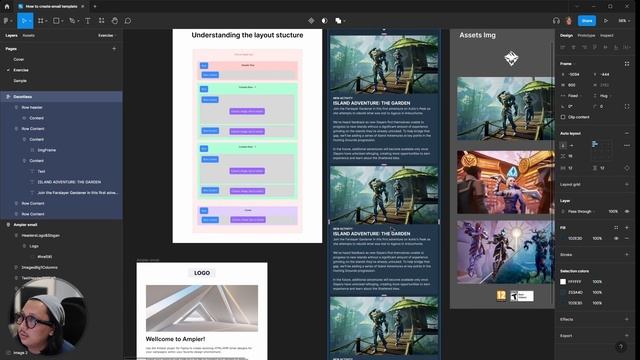The width and height of the screenshot is (640, 360).
Task: Click the independent corners icon
Action: [x=627, y=107]
